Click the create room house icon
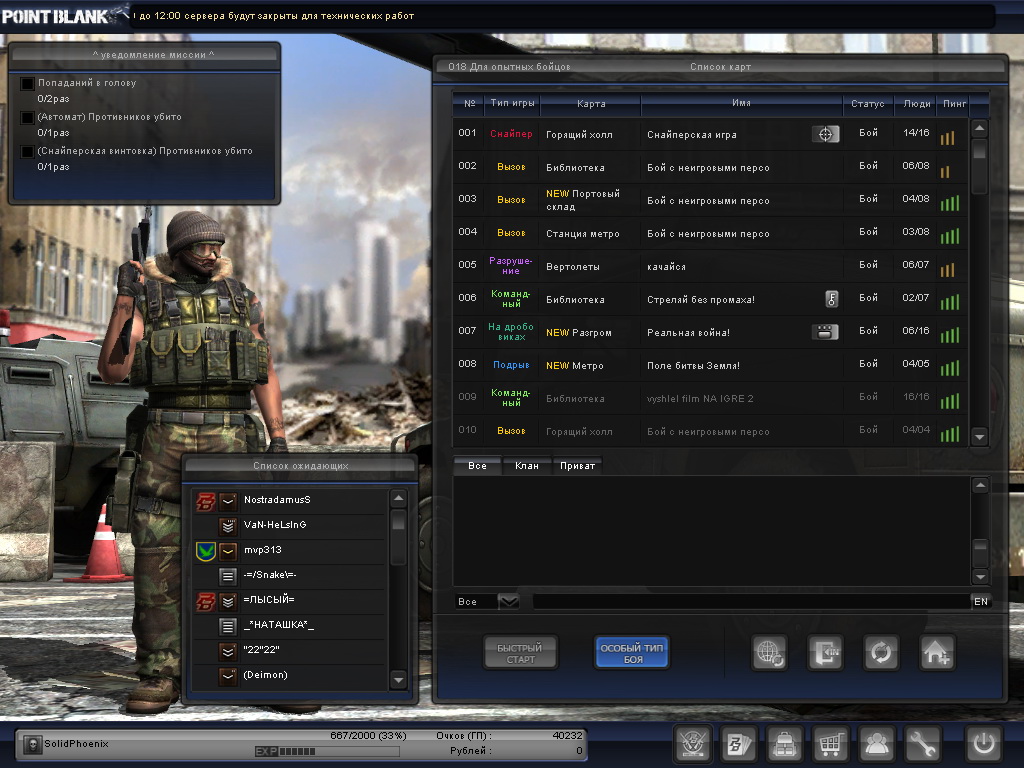The image size is (1024, 768). (x=937, y=653)
